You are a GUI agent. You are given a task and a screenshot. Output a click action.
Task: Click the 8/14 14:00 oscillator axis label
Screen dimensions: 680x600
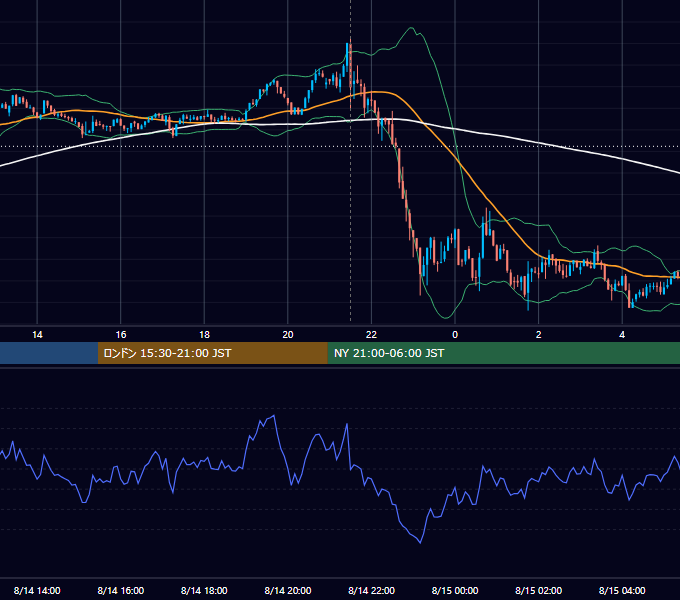(x=37, y=590)
